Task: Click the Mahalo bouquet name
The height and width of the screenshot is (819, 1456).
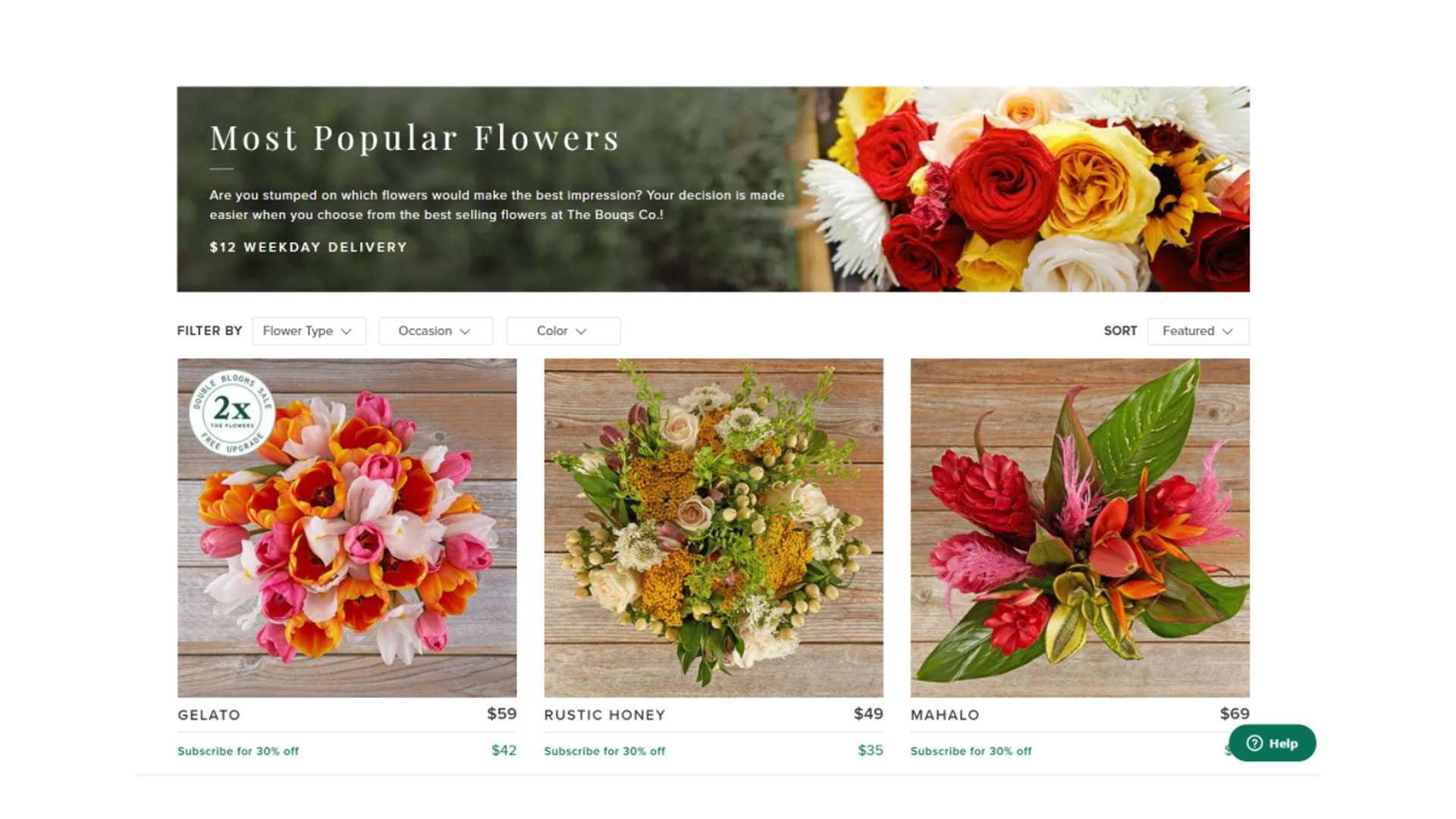Action: [x=944, y=714]
